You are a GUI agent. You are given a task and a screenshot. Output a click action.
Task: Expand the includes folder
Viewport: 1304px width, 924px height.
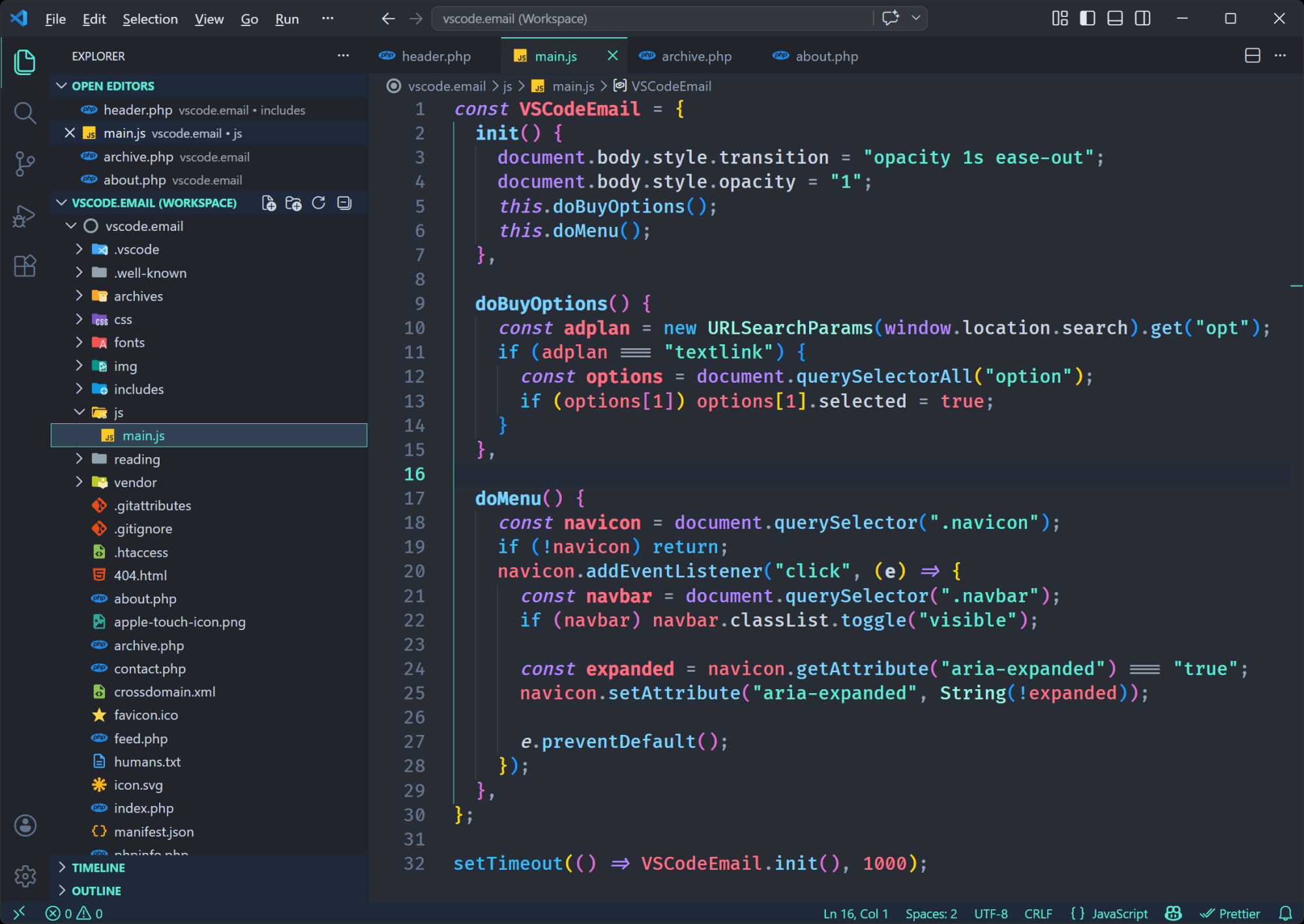(x=79, y=389)
